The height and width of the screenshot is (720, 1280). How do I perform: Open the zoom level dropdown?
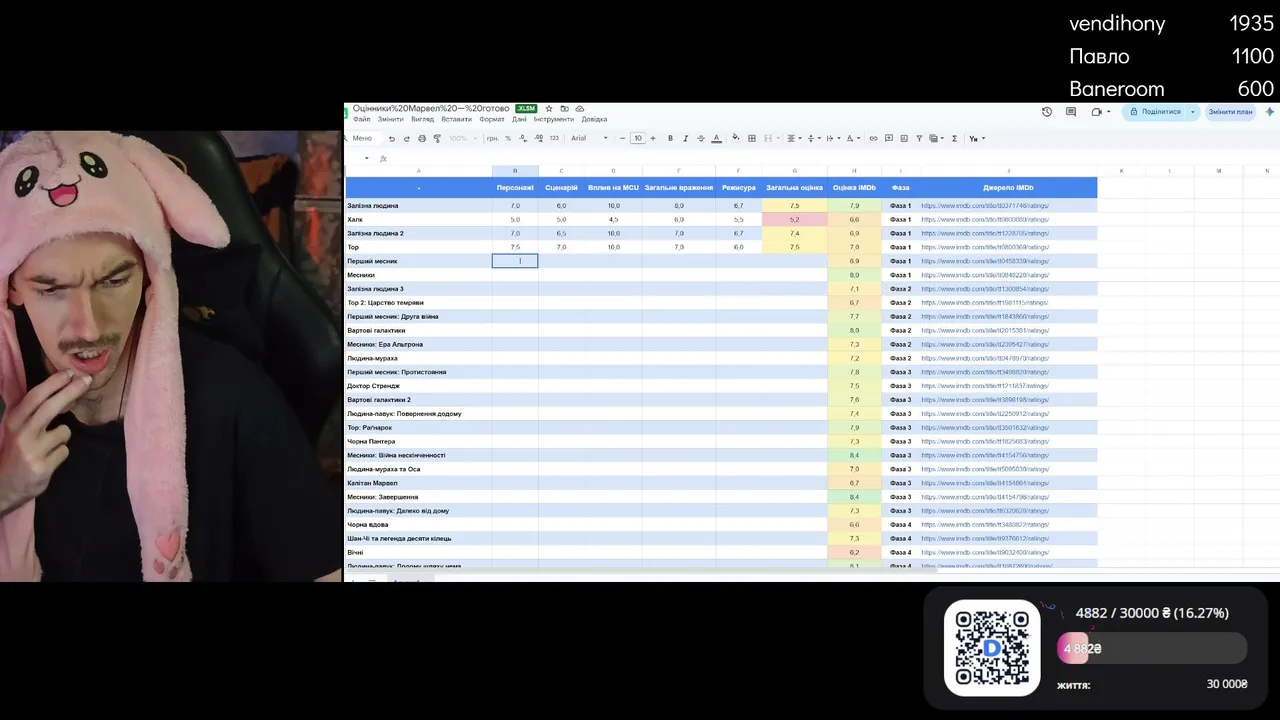click(461, 138)
